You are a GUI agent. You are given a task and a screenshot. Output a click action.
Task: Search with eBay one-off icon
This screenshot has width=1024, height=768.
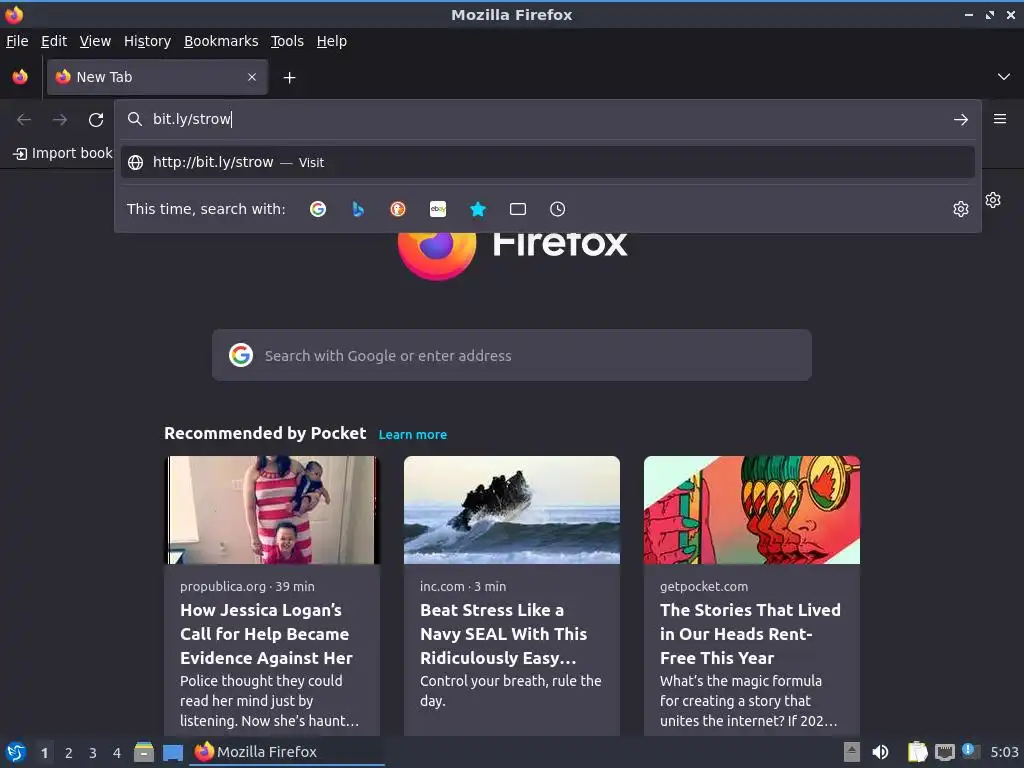pyautogui.click(x=438, y=209)
